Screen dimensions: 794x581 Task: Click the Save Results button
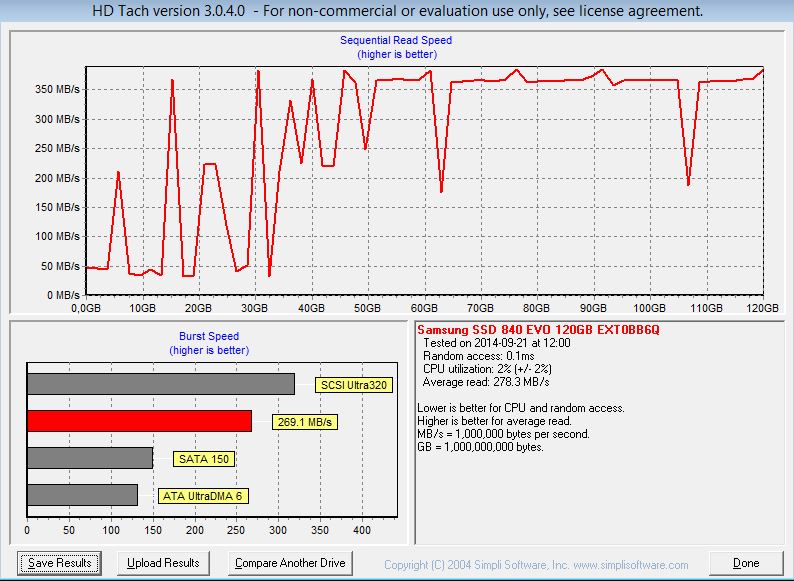point(61,563)
